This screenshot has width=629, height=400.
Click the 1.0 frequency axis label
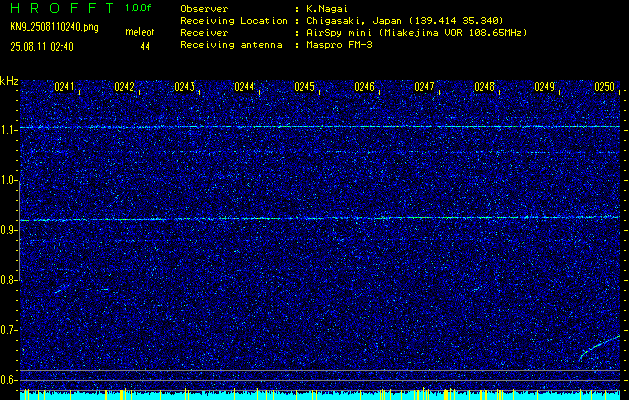pyautogui.click(x=8, y=180)
